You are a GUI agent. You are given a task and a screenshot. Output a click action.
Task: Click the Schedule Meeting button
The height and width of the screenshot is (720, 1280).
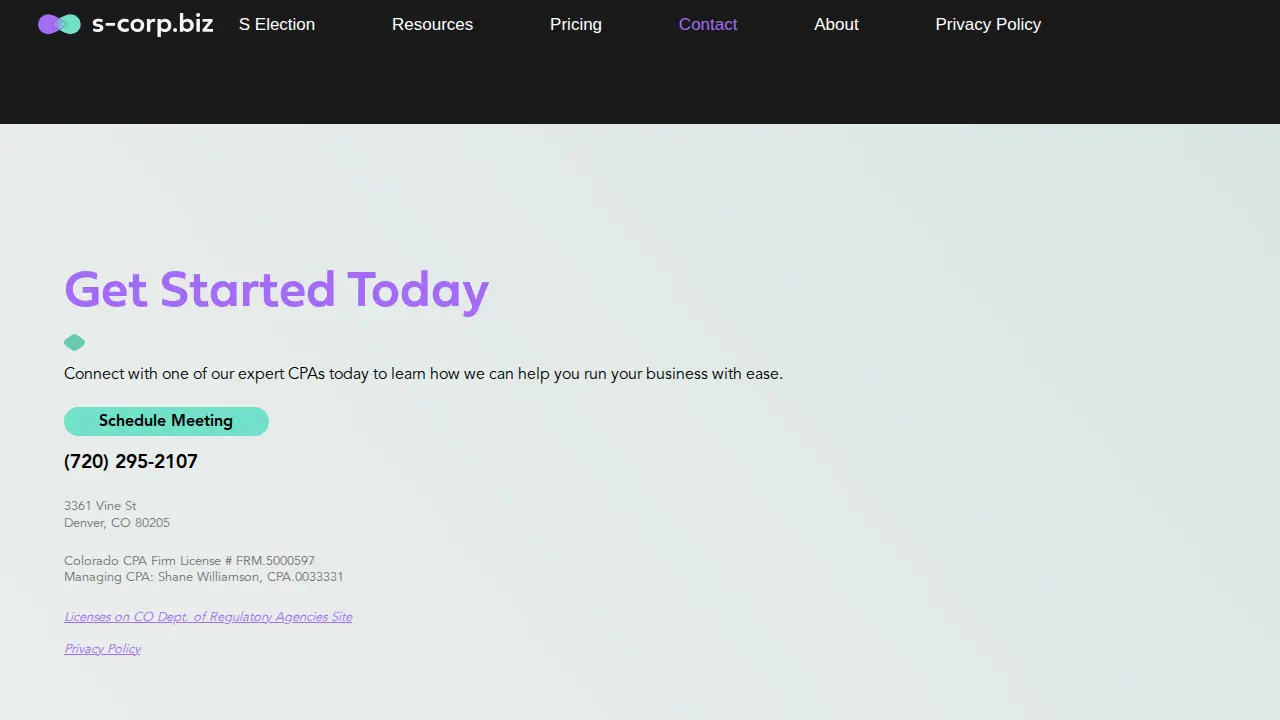[166, 421]
